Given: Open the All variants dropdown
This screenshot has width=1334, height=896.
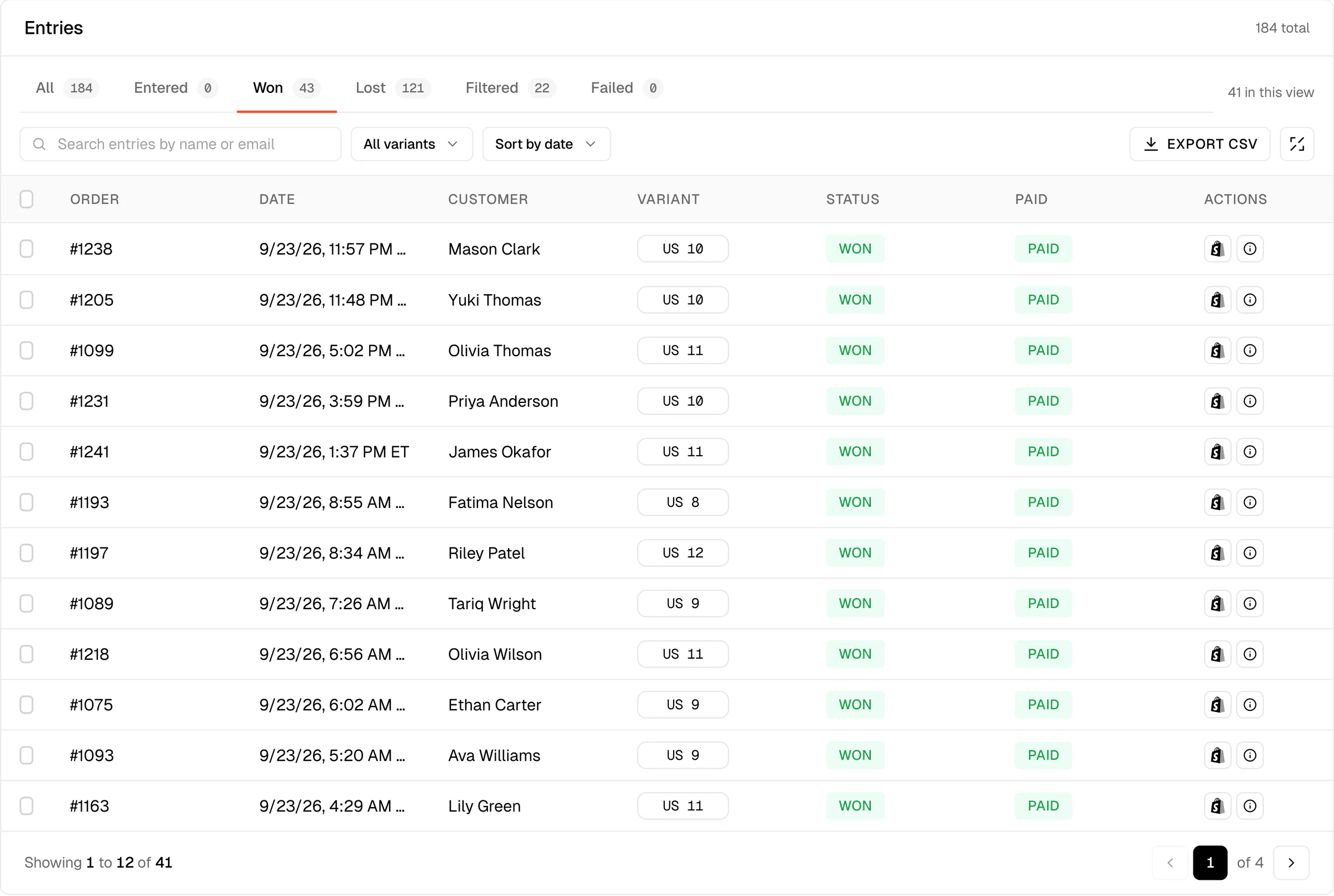Looking at the screenshot, I should click(411, 144).
